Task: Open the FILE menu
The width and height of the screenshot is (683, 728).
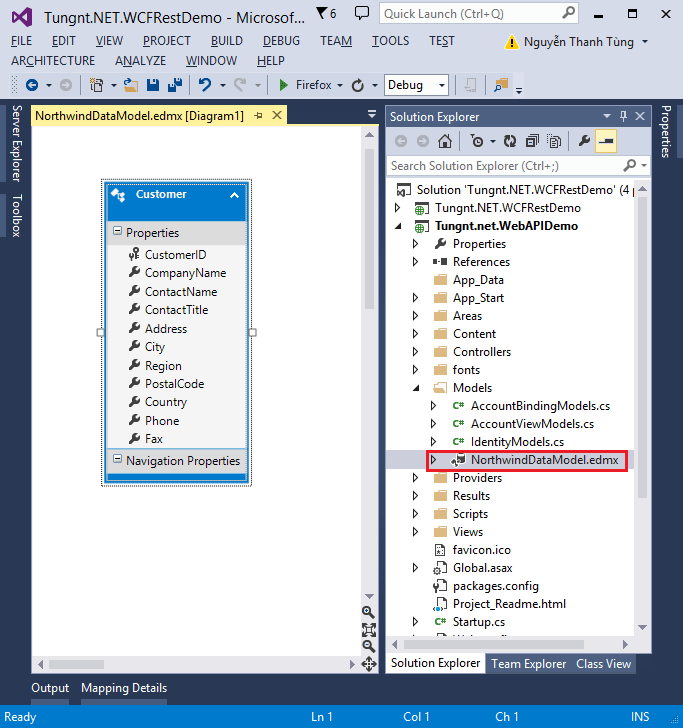Action: pyautogui.click(x=21, y=41)
